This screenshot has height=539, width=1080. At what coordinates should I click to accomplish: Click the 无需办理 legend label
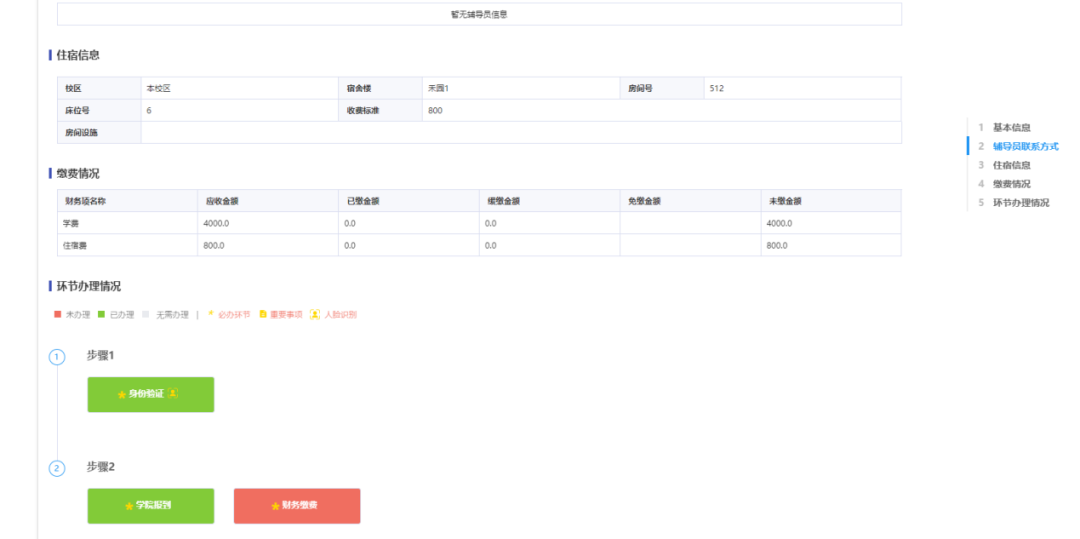tap(171, 315)
